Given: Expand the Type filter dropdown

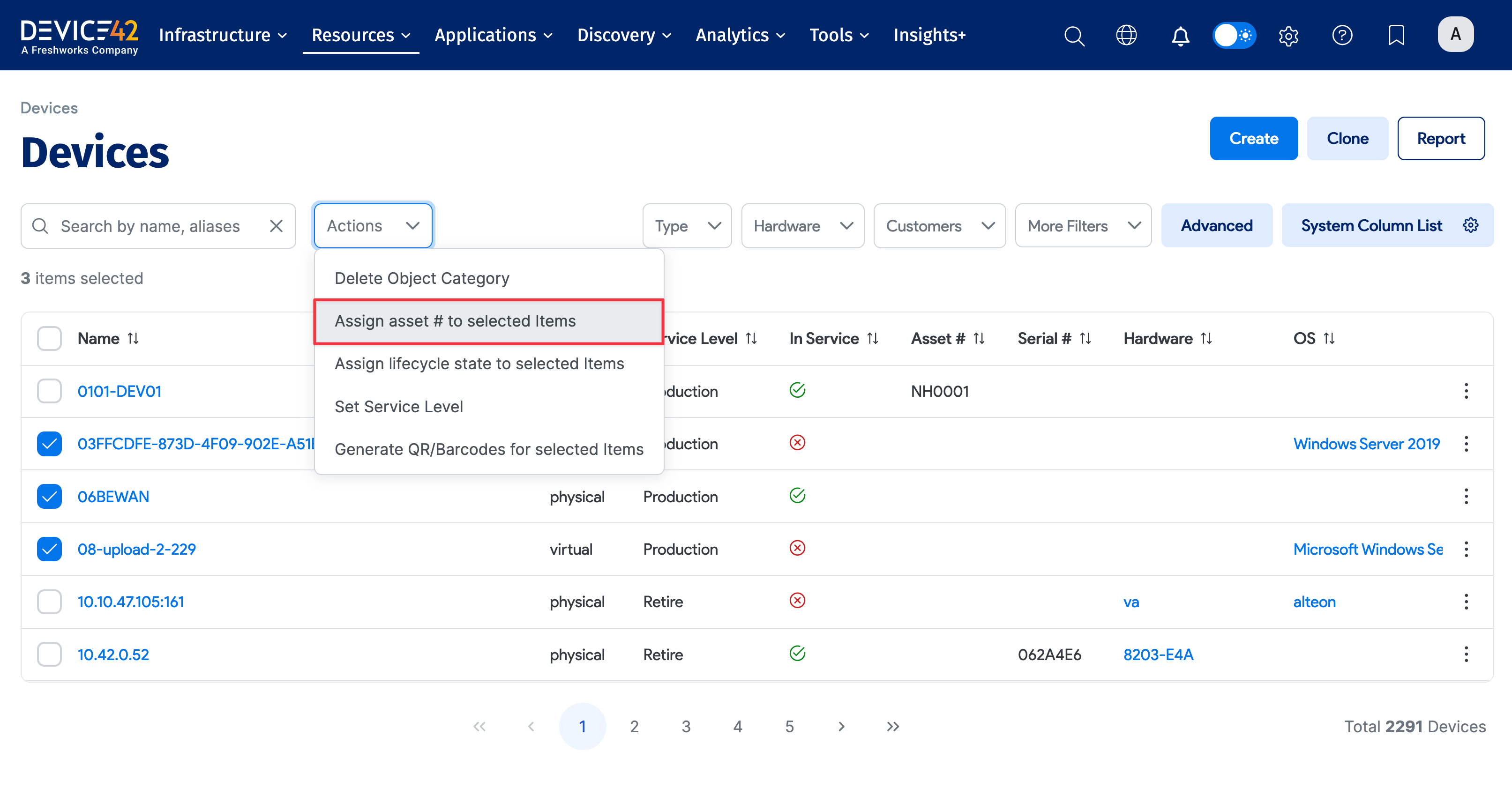Looking at the screenshot, I should coord(687,226).
